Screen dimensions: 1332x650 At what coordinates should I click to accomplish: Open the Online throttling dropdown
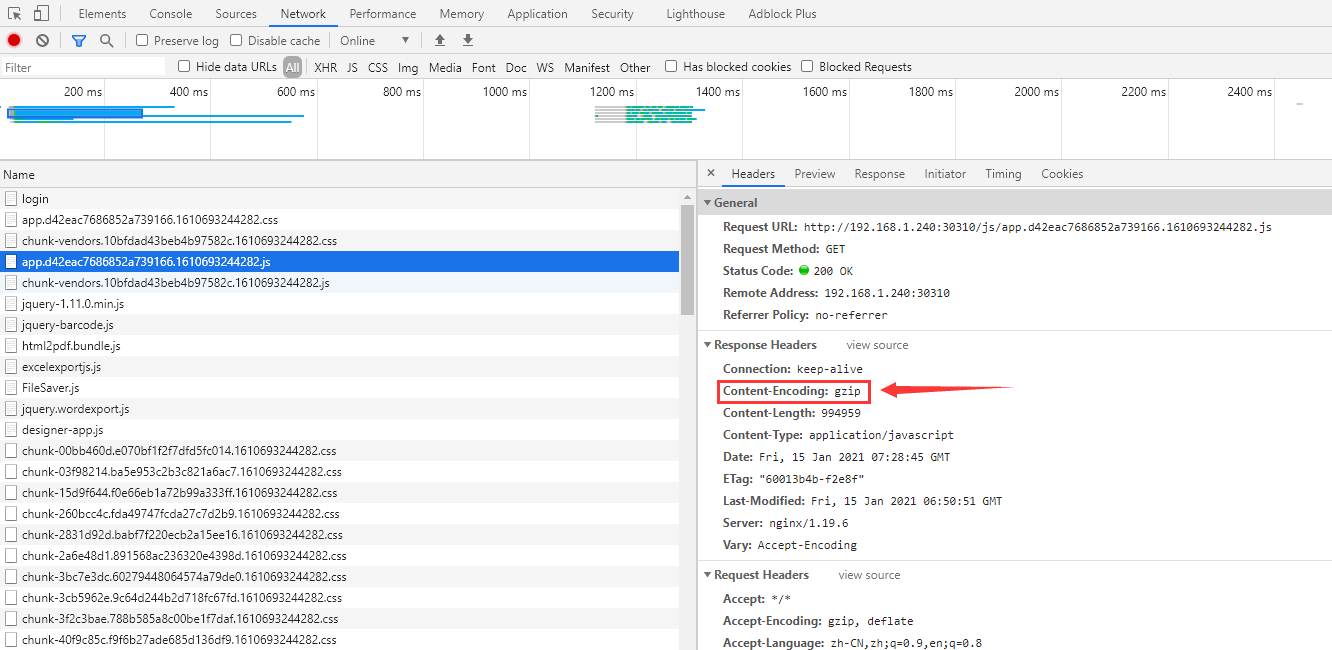point(375,40)
